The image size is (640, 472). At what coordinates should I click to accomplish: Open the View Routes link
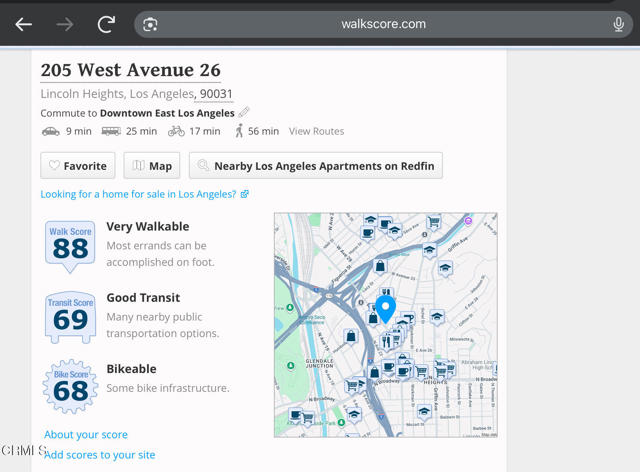[316, 131]
